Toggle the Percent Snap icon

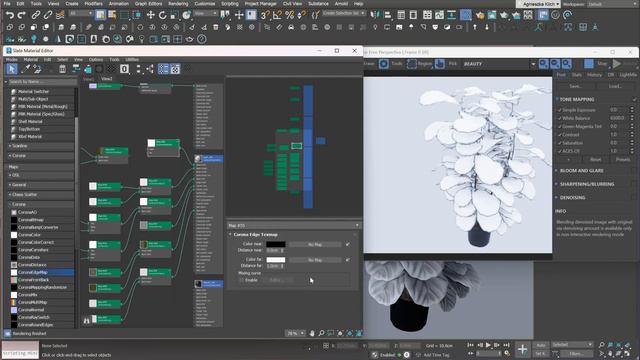pos(289,15)
